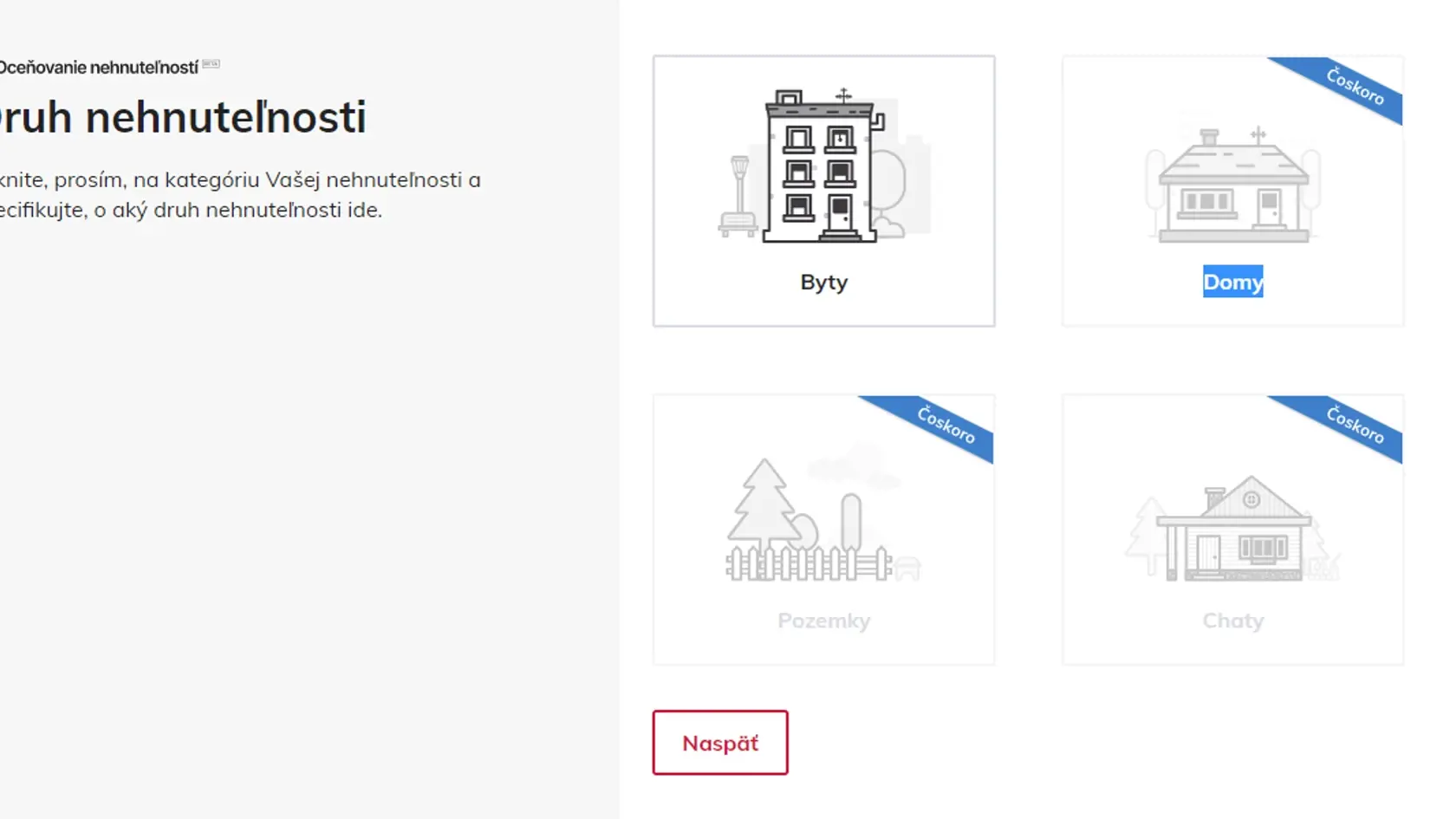Click the front door of Domy house drawing

coord(1269,208)
